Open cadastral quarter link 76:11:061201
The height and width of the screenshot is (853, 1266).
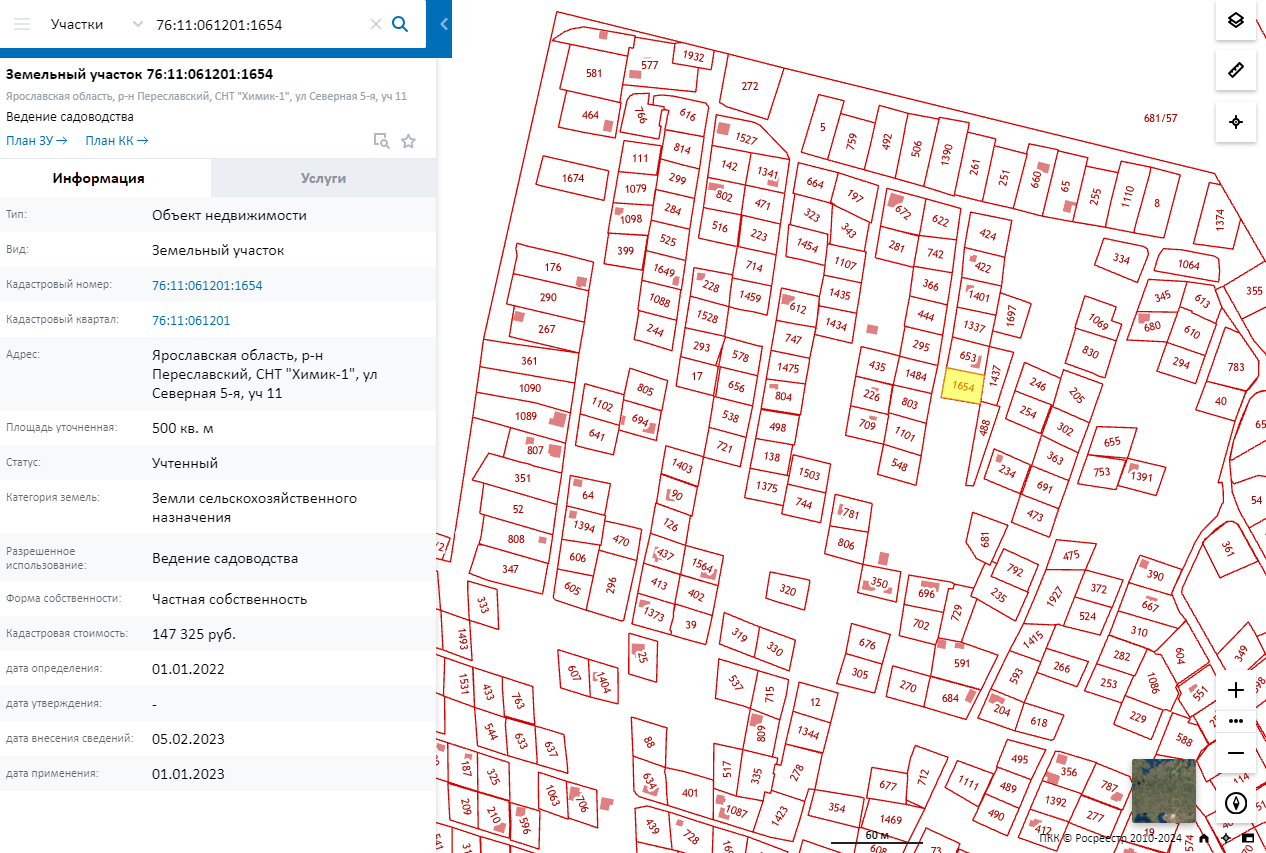(191, 320)
